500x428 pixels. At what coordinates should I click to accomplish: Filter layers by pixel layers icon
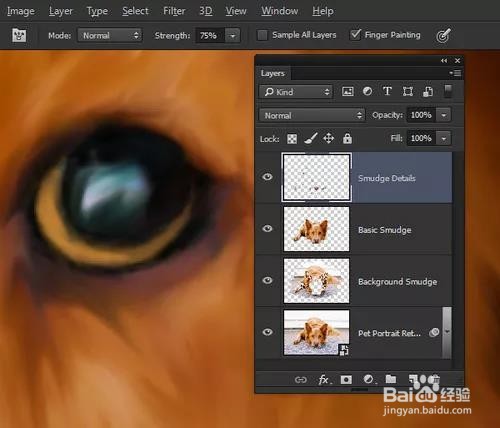348,92
